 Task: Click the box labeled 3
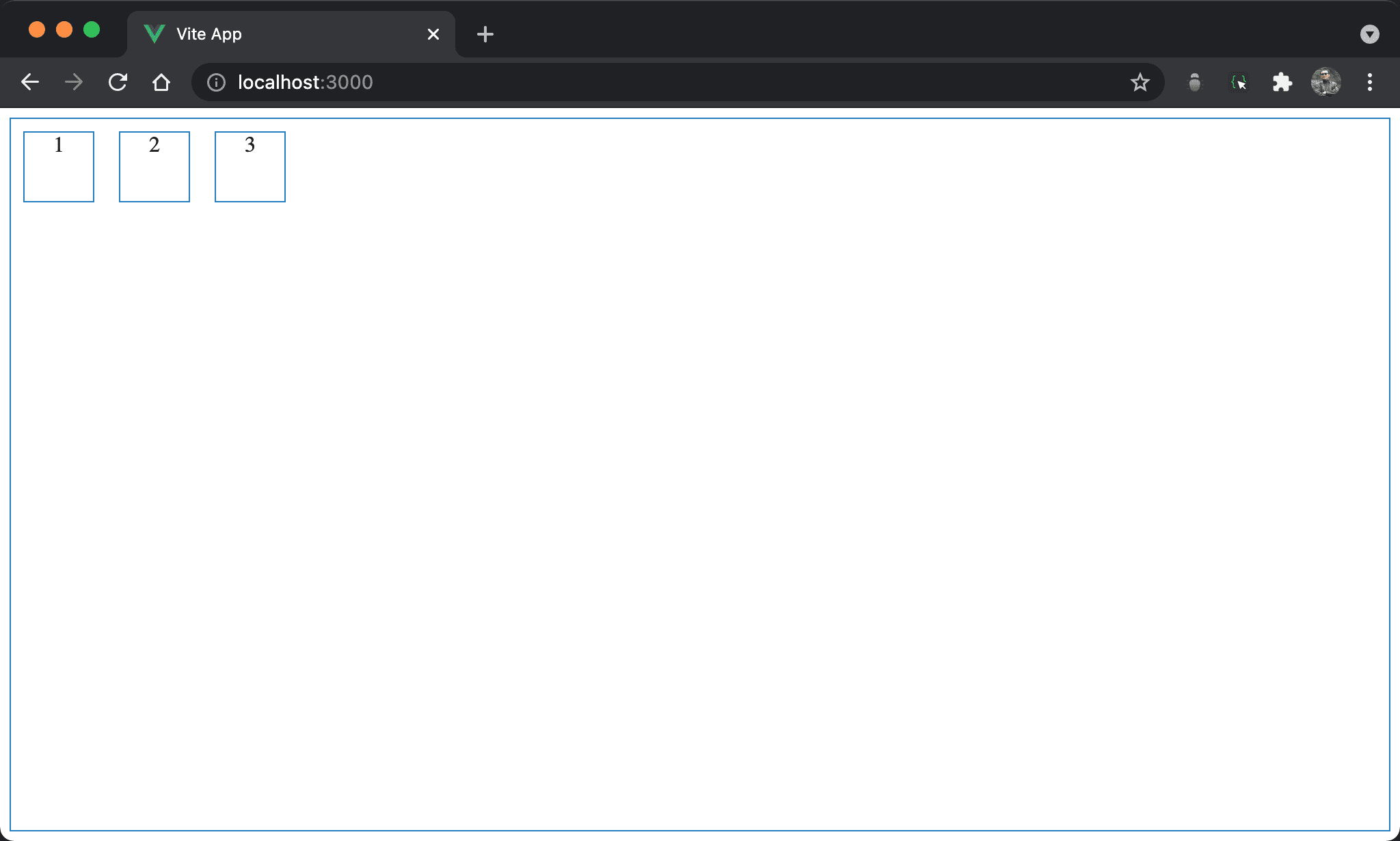250,167
